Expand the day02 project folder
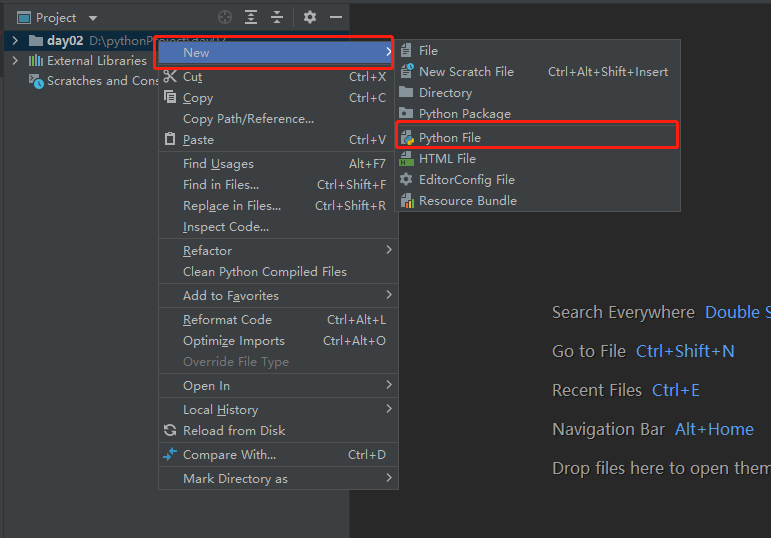Image resolution: width=771 pixels, height=538 pixels. 14,41
